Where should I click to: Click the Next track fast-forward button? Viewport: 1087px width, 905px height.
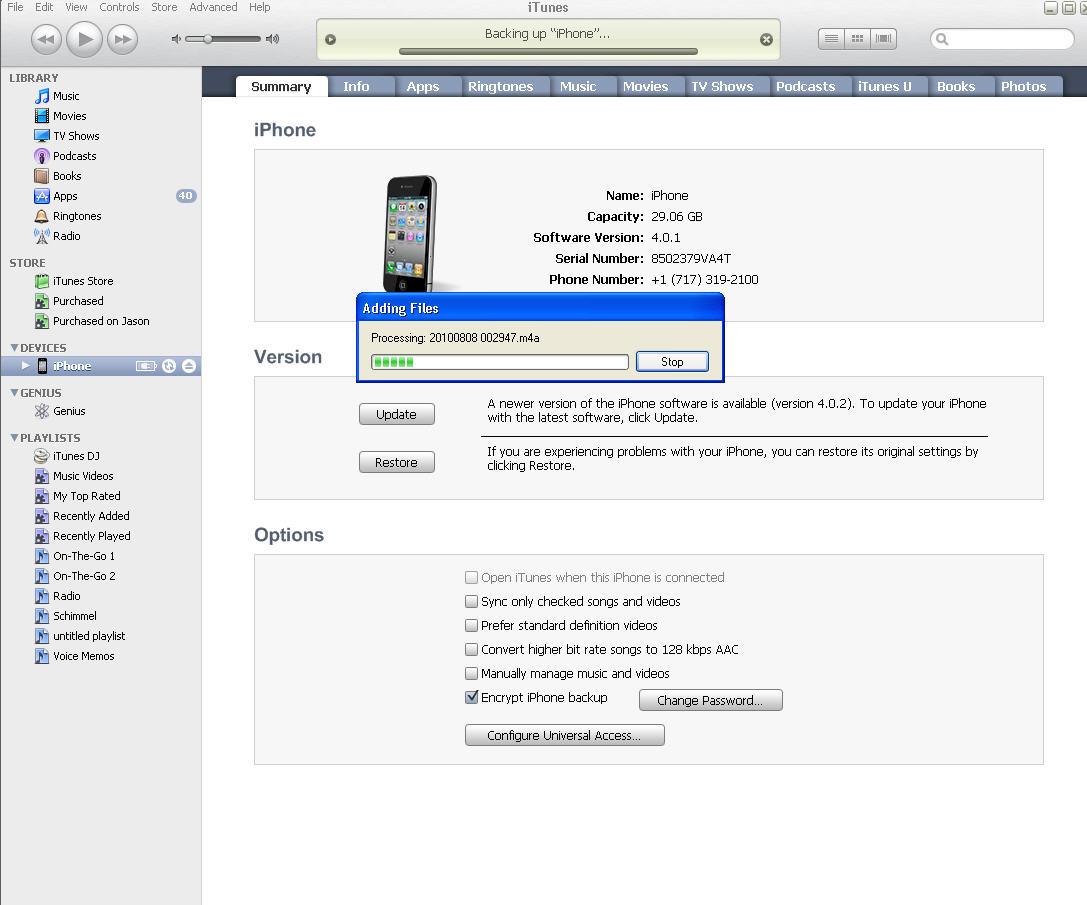coord(123,39)
